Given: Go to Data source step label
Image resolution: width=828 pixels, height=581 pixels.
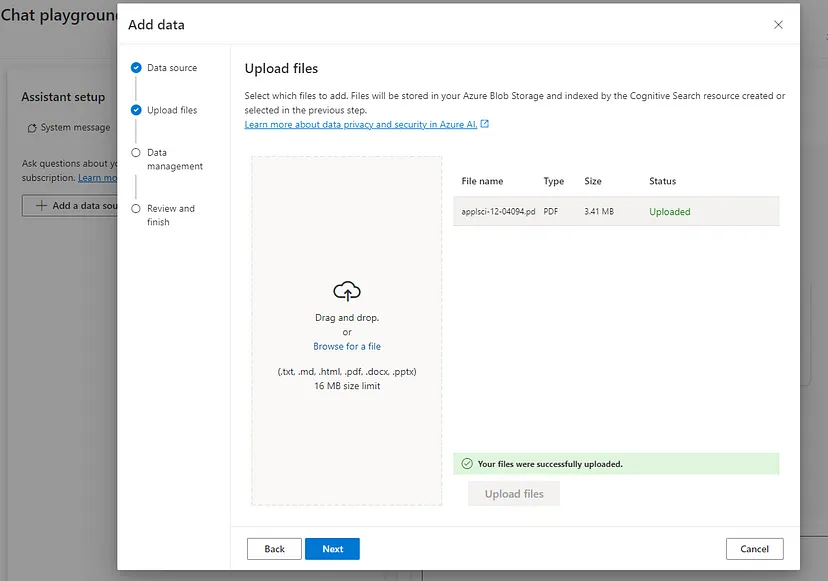Looking at the screenshot, I should tap(172, 68).
